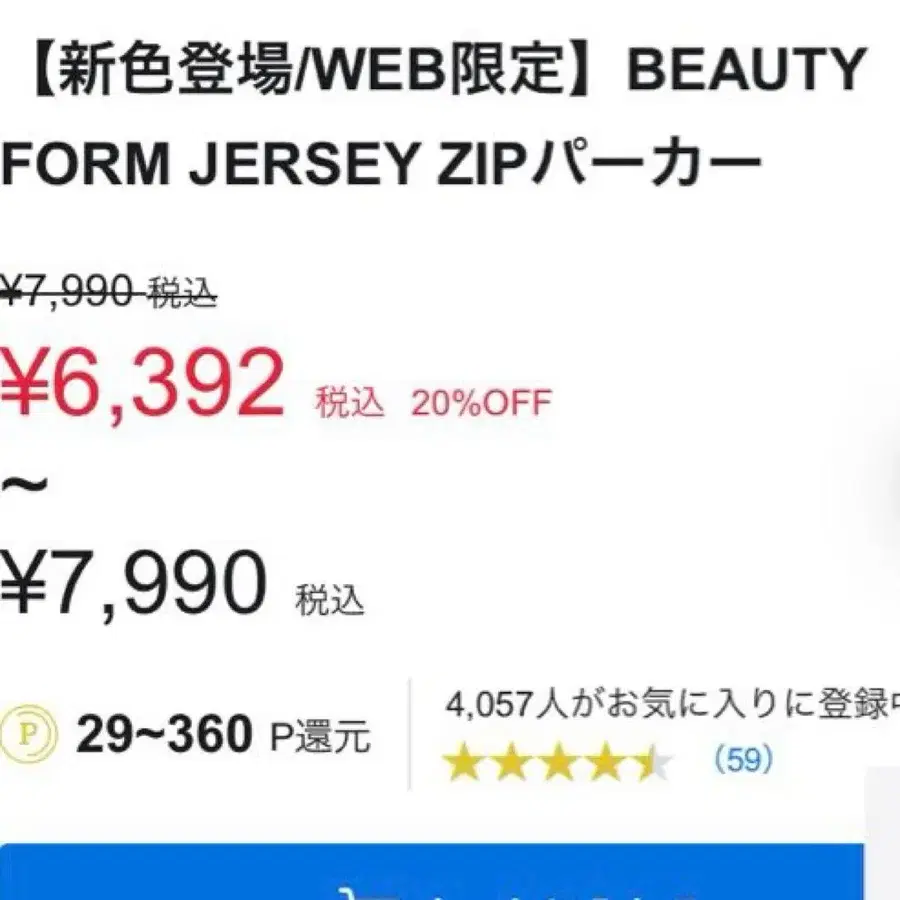Image resolution: width=900 pixels, height=900 pixels.
Task: Click the black ¥7,990 upper price
Action: [x=134, y=583]
